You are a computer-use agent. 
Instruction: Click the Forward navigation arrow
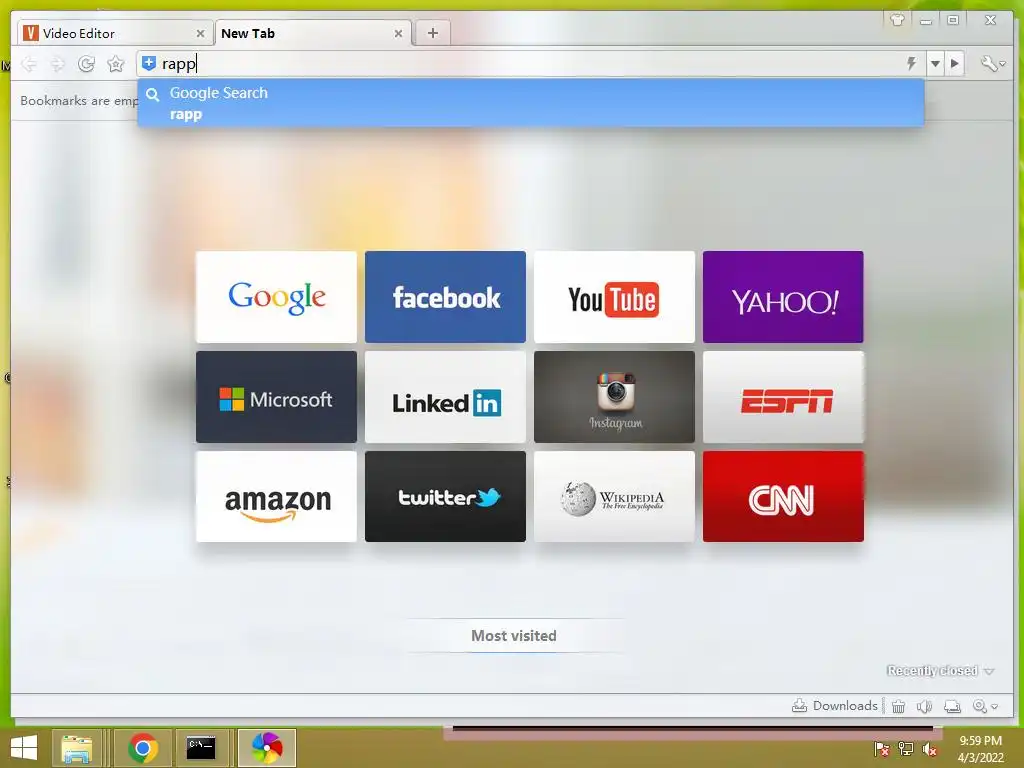tap(57, 63)
